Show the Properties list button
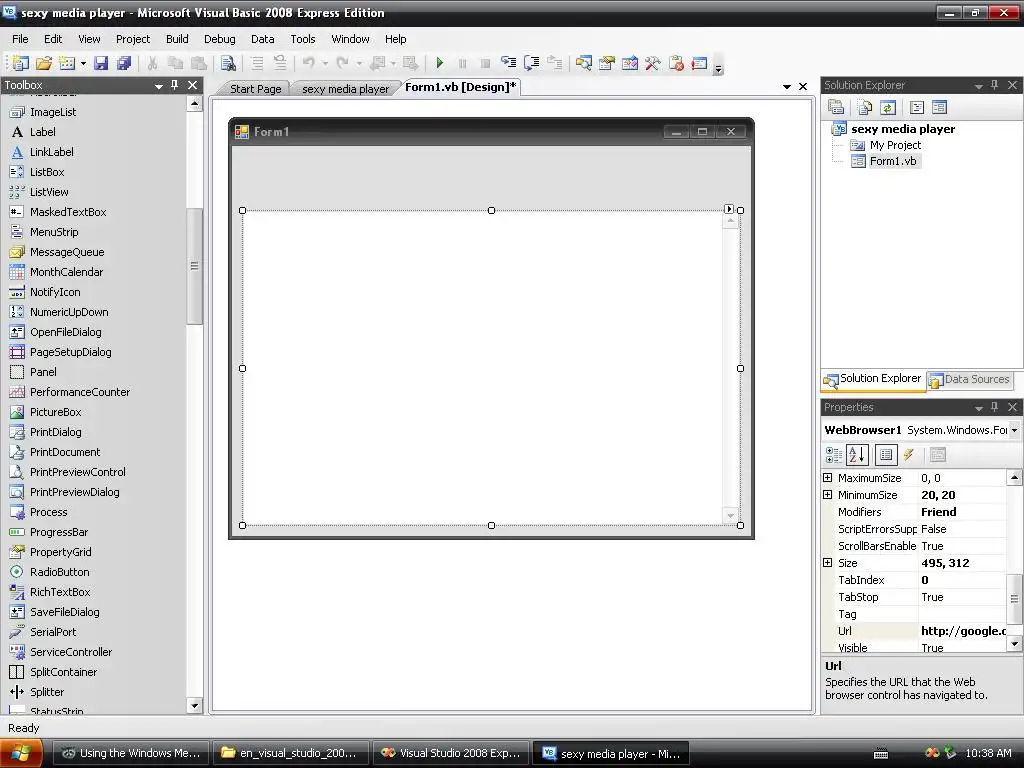Image resolution: width=1024 pixels, height=768 pixels. [x=886, y=455]
